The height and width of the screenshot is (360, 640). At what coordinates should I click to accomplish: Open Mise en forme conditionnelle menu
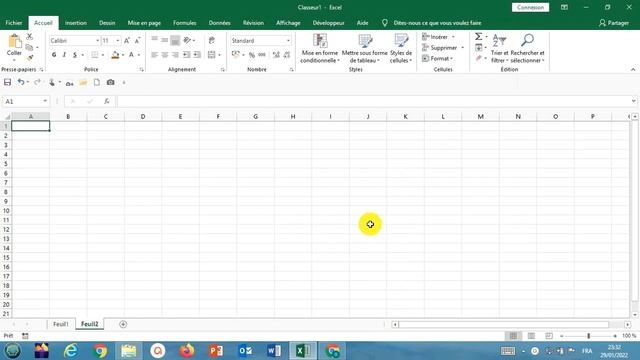[x=320, y=48]
